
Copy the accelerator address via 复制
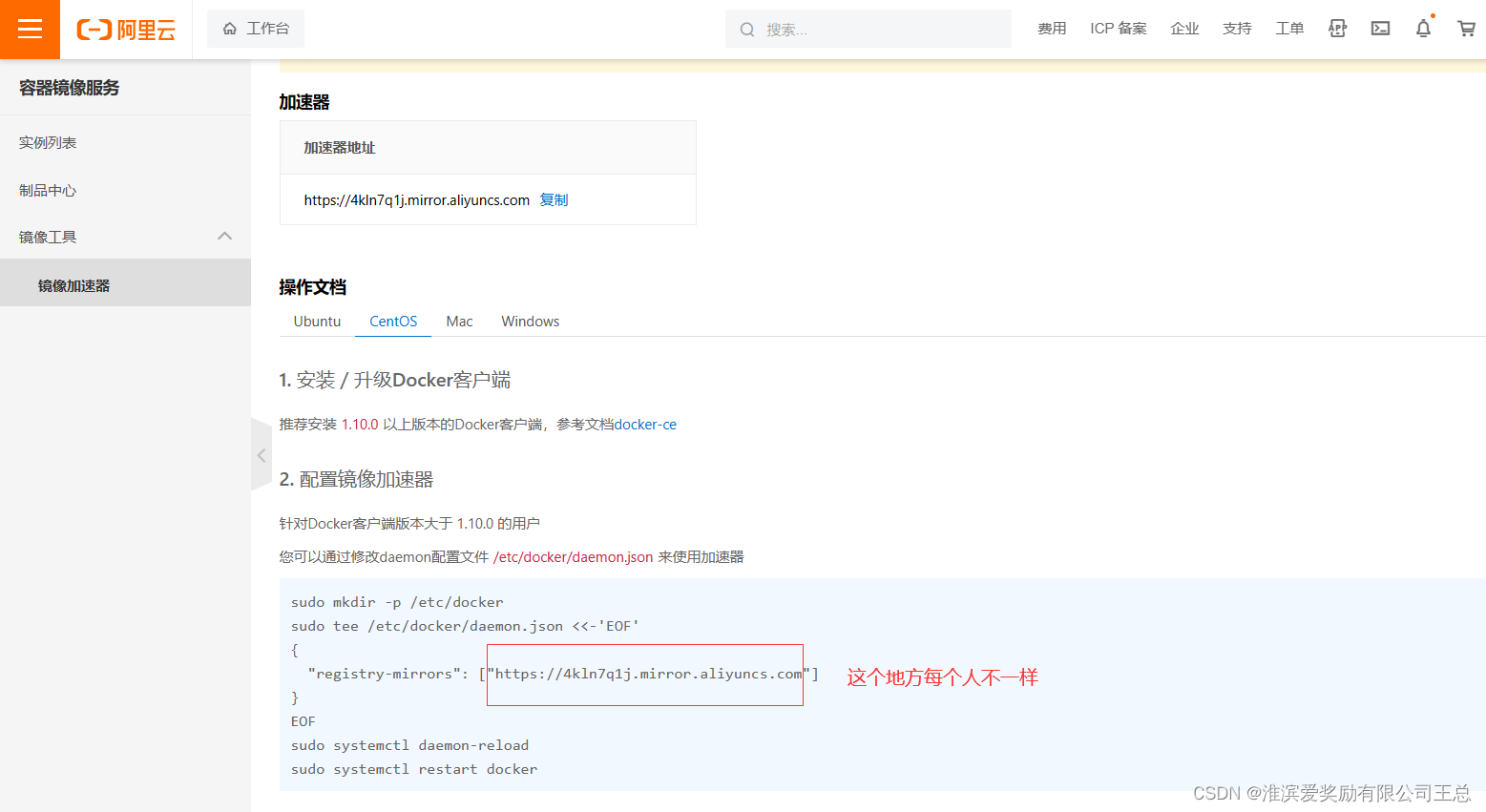click(x=554, y=199)
